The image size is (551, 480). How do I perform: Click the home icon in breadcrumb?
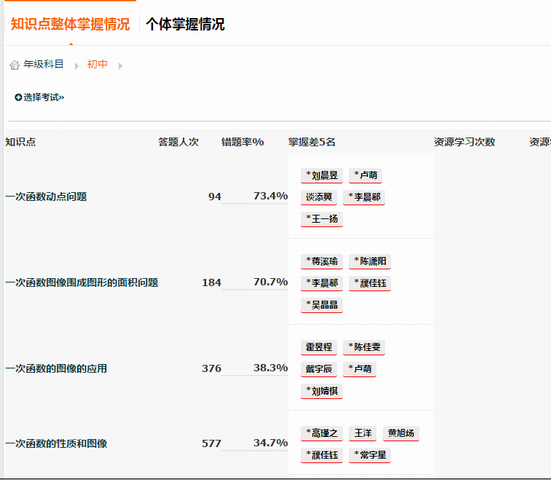[x=14, y=65]
